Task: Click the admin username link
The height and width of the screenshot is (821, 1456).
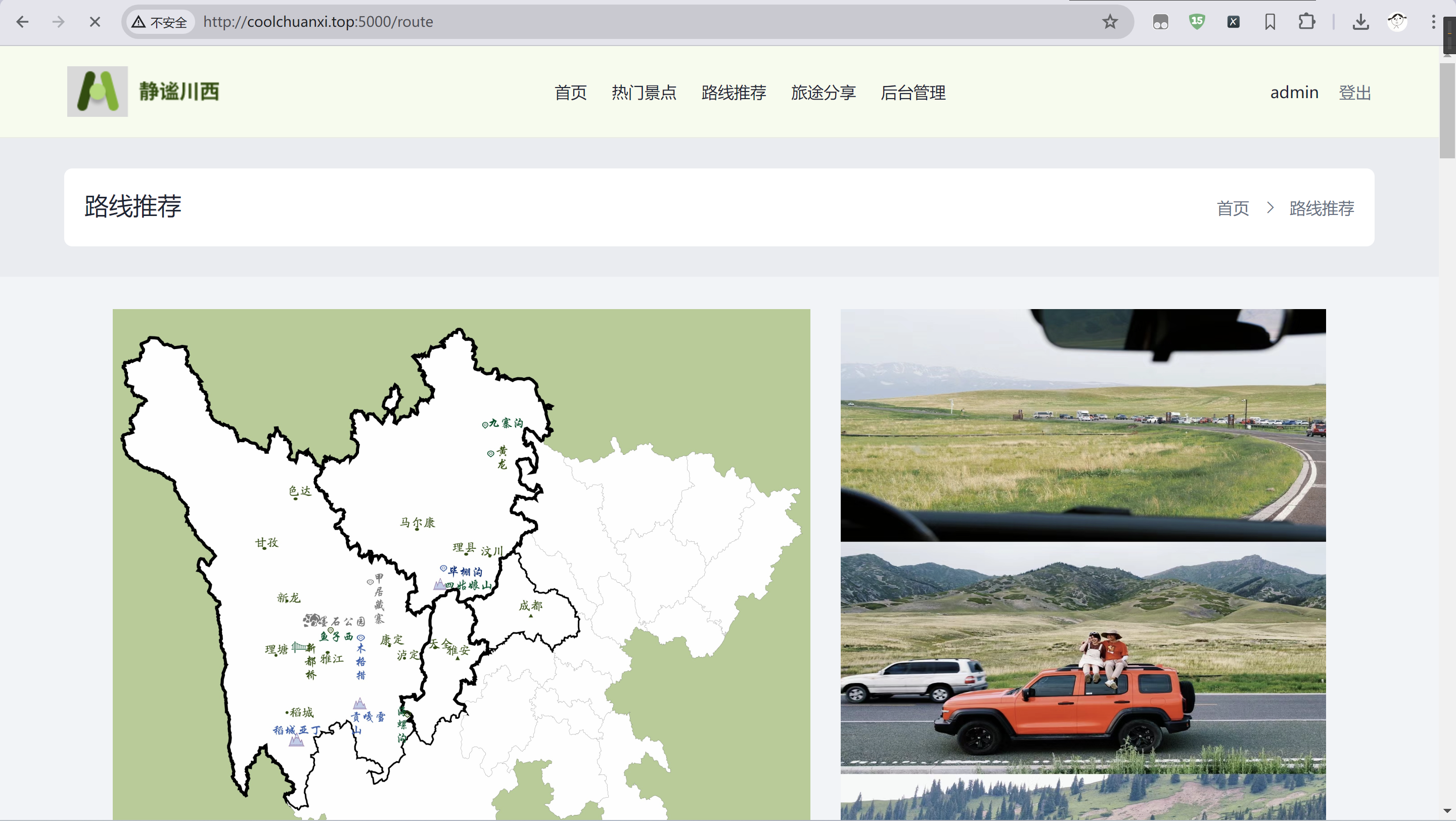Action: tap(1294, 92)
